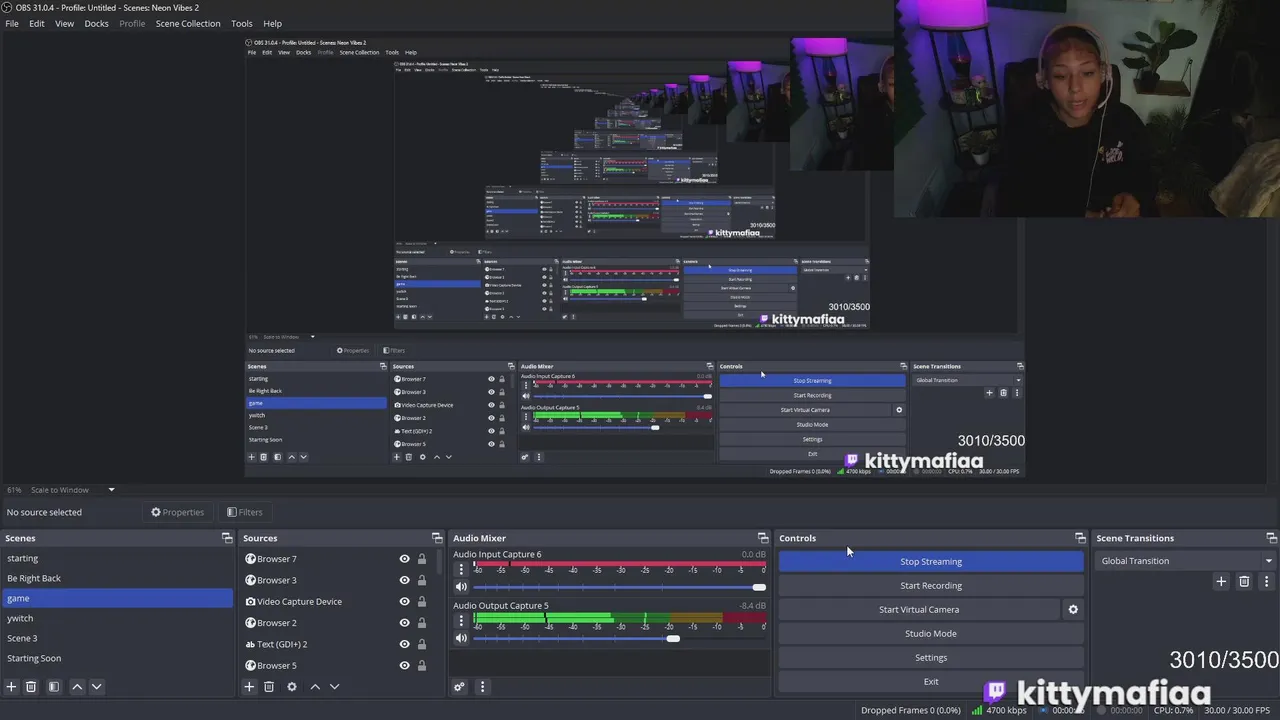Toggle visibility of Browser 2 source

click(405, 623)
